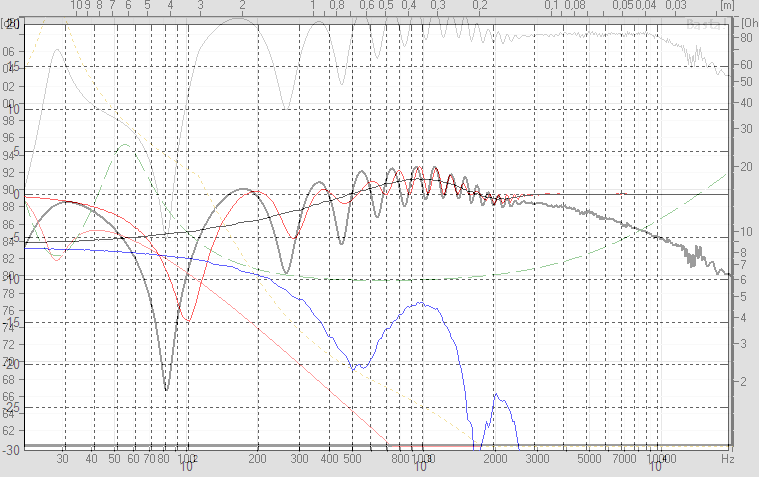Select the 70 tick label on frequency axis
Viewport: 759px width, 477px height.
pyautogui.click(x=149, y=459)
